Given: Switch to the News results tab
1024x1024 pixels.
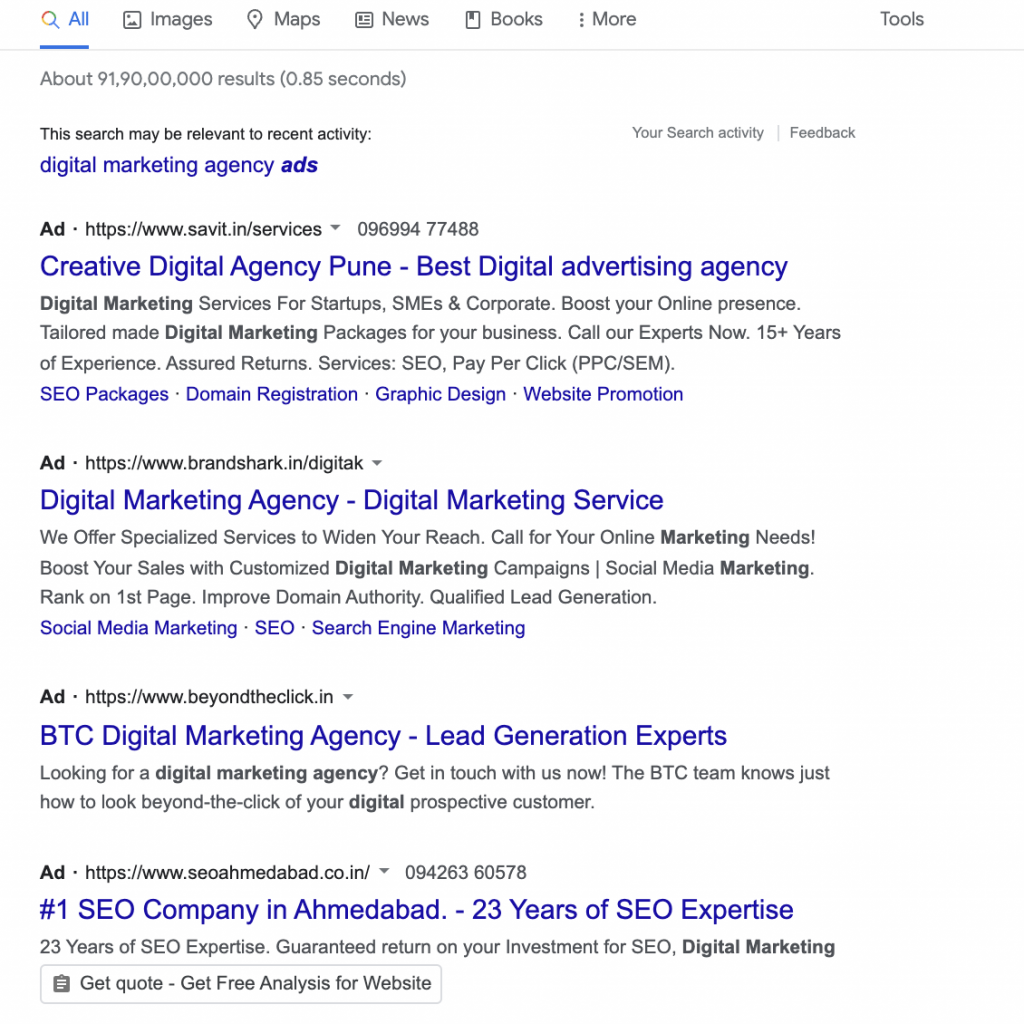Looking at the screenshot, I should tap(392, 20).
